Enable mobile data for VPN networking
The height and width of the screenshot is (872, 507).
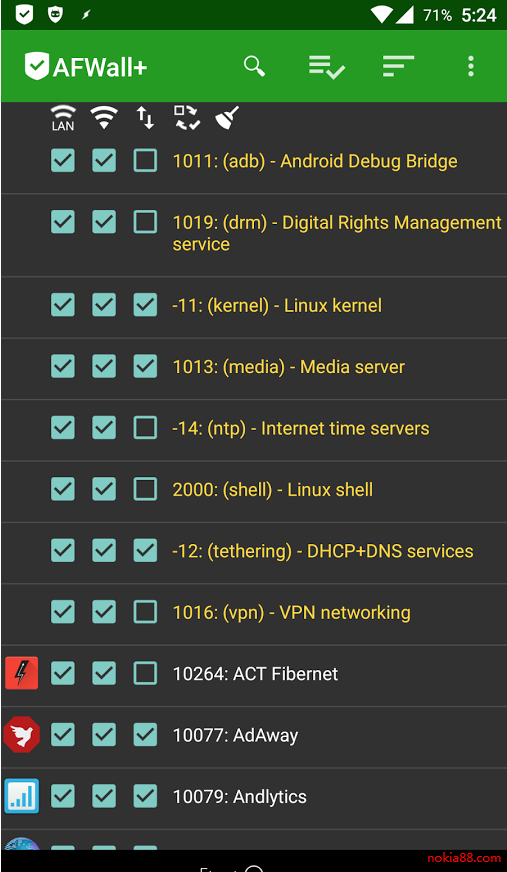145,612
